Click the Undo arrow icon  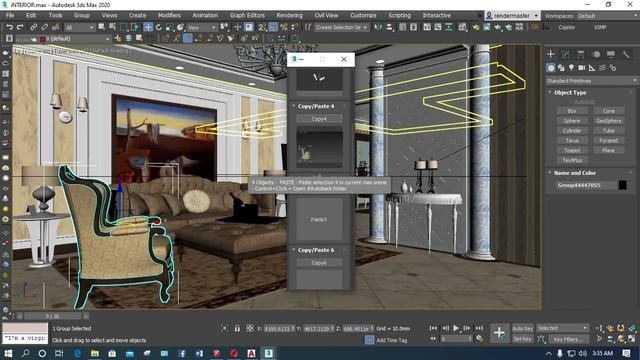click(9, 27)
